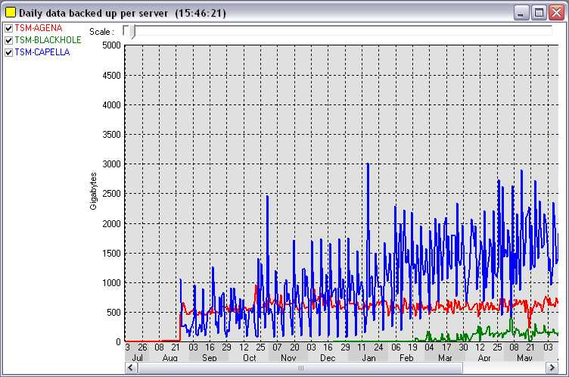
Task: Uncheck the TSM-AGENA series checkbox
Action: click(9, 28)
